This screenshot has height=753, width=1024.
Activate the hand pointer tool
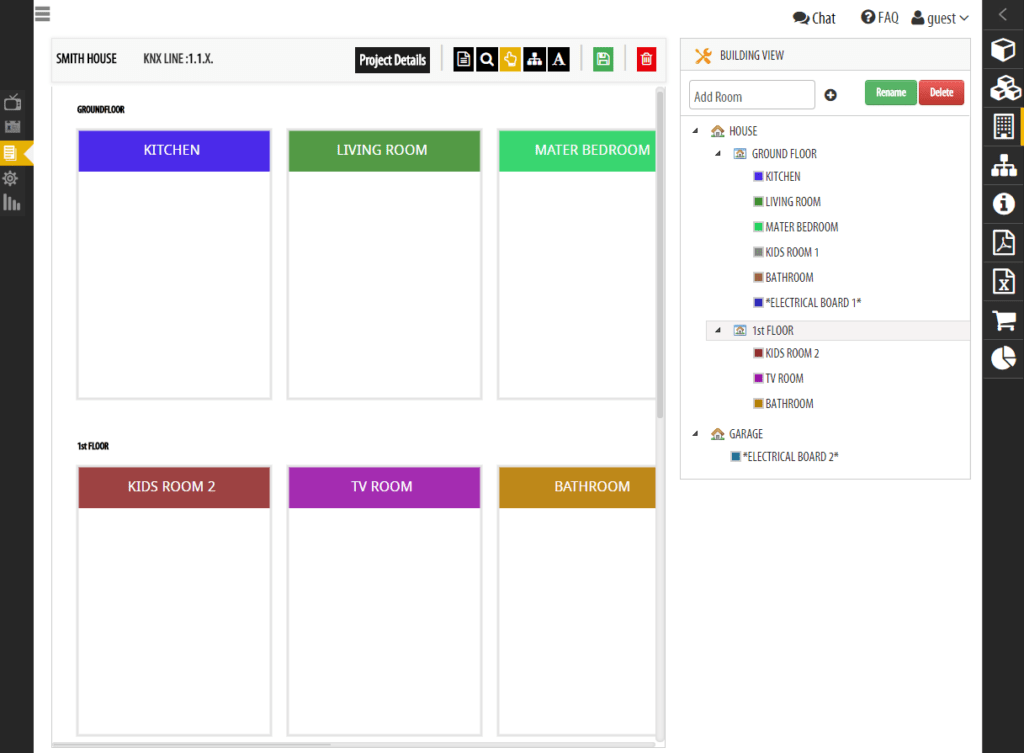[510, 60]
